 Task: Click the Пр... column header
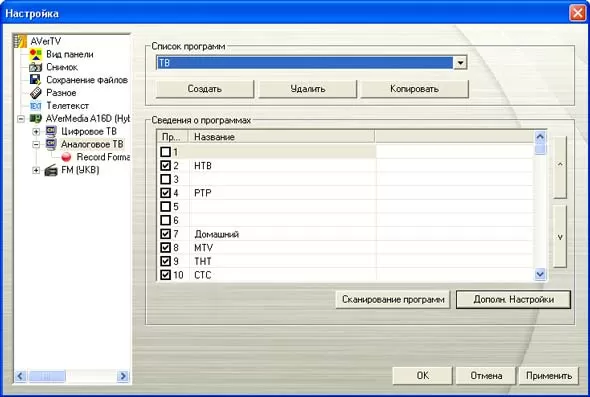(173, 137)
